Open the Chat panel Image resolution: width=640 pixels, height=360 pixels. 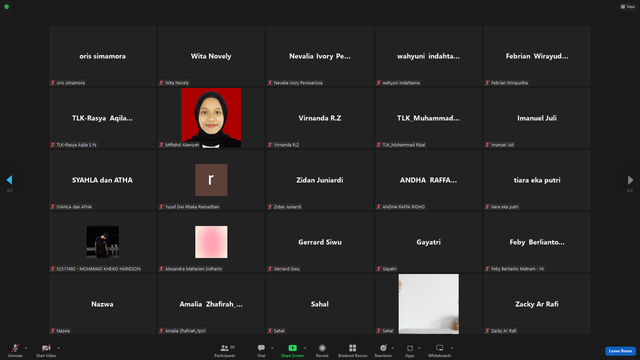click(261, 350)
